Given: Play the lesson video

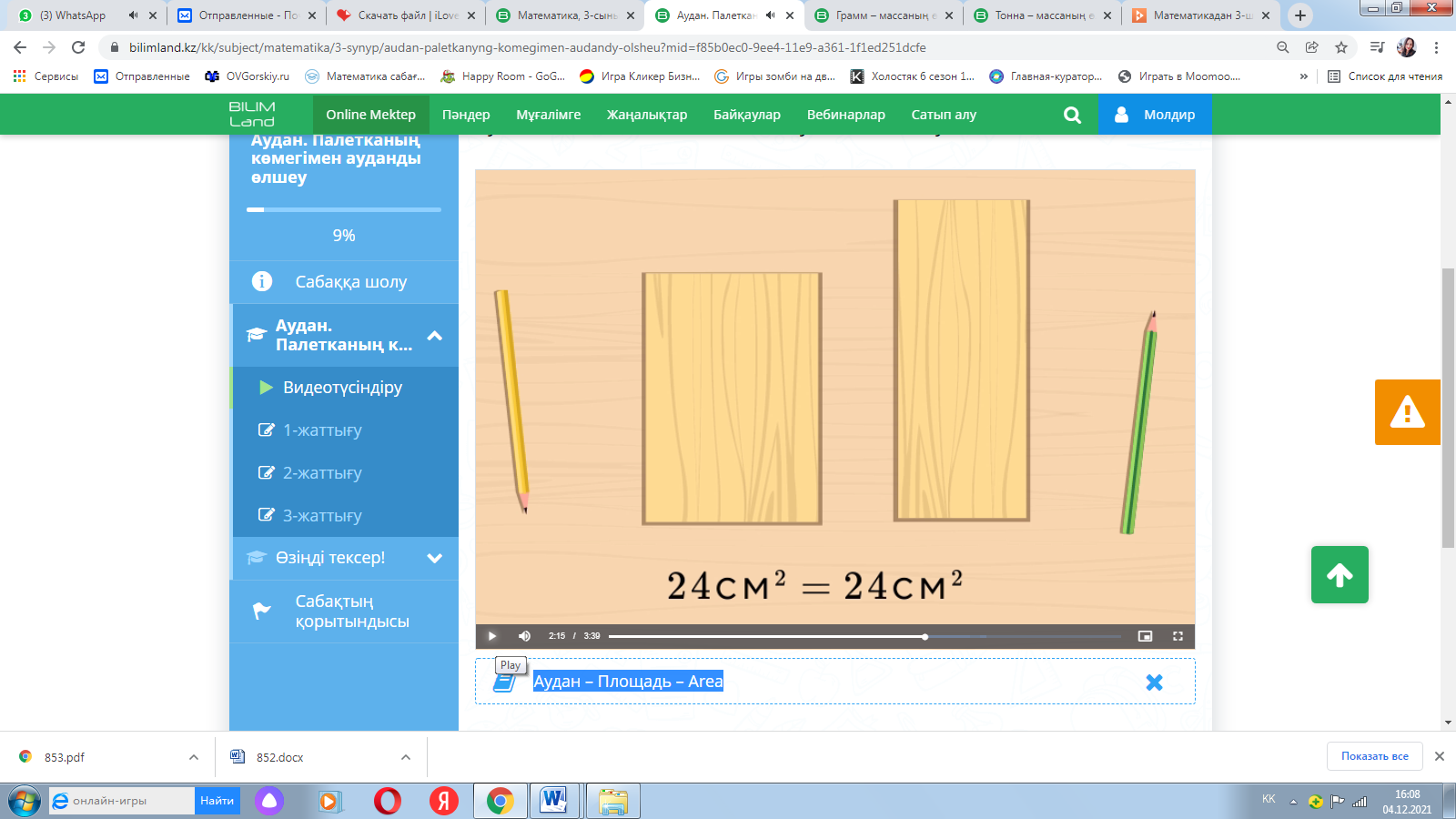Looking at the screenshot, I should pos(492,636).
